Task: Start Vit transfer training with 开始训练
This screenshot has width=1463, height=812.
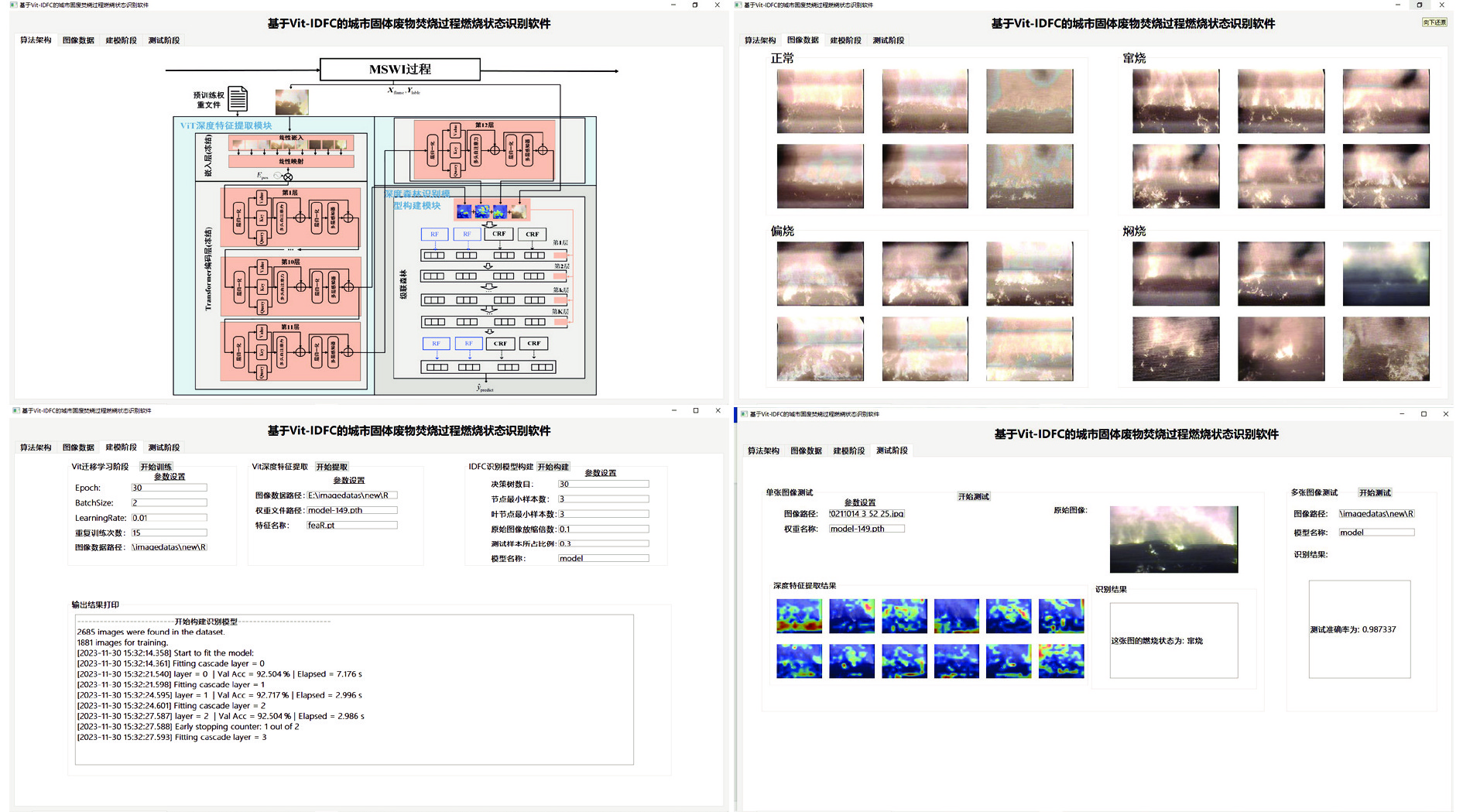Action: (x=156, y=467)
